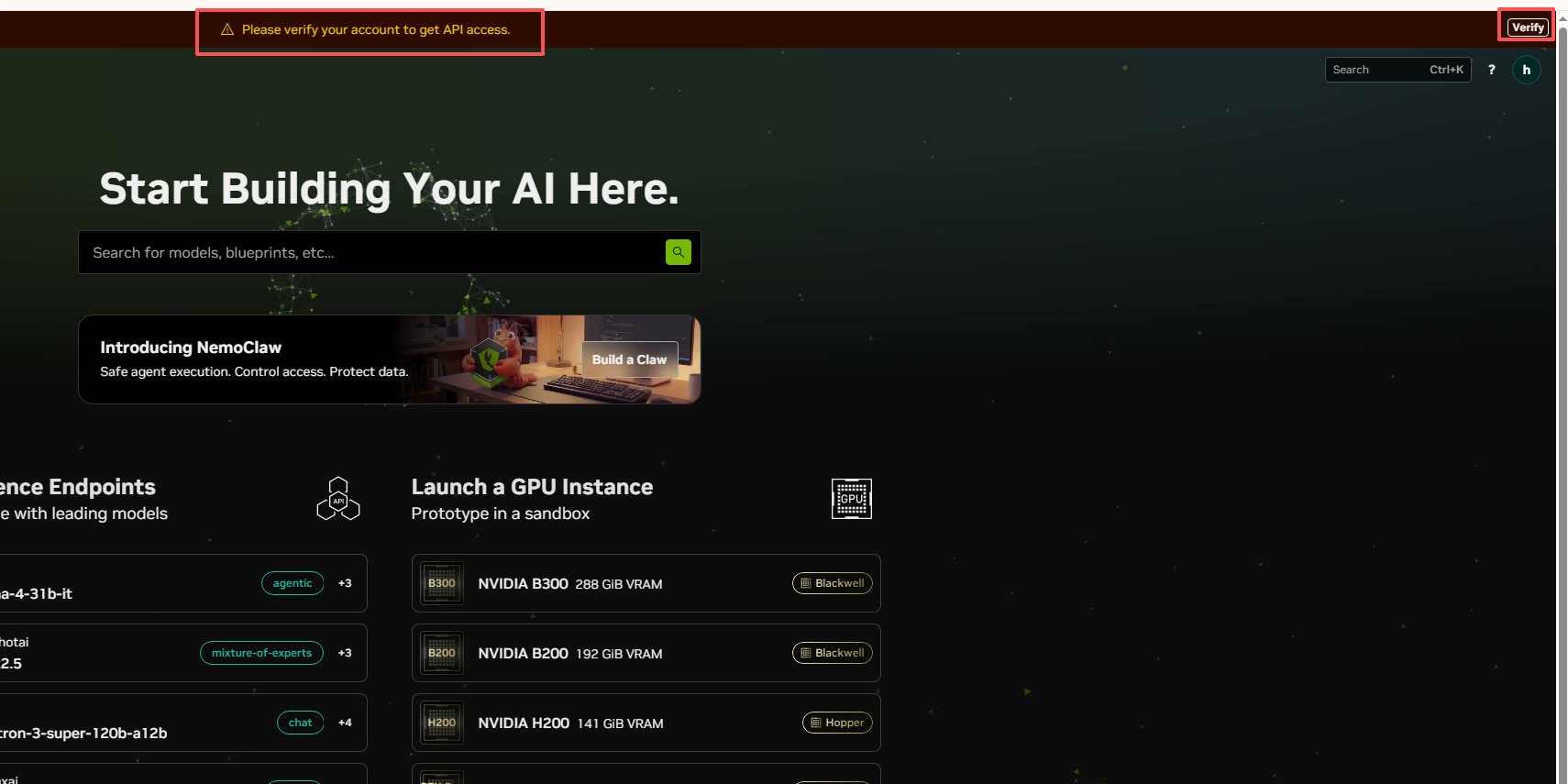Select the 'agentic' tag
The width and height of the screenshot is (1568, 784).
[293, 583]
